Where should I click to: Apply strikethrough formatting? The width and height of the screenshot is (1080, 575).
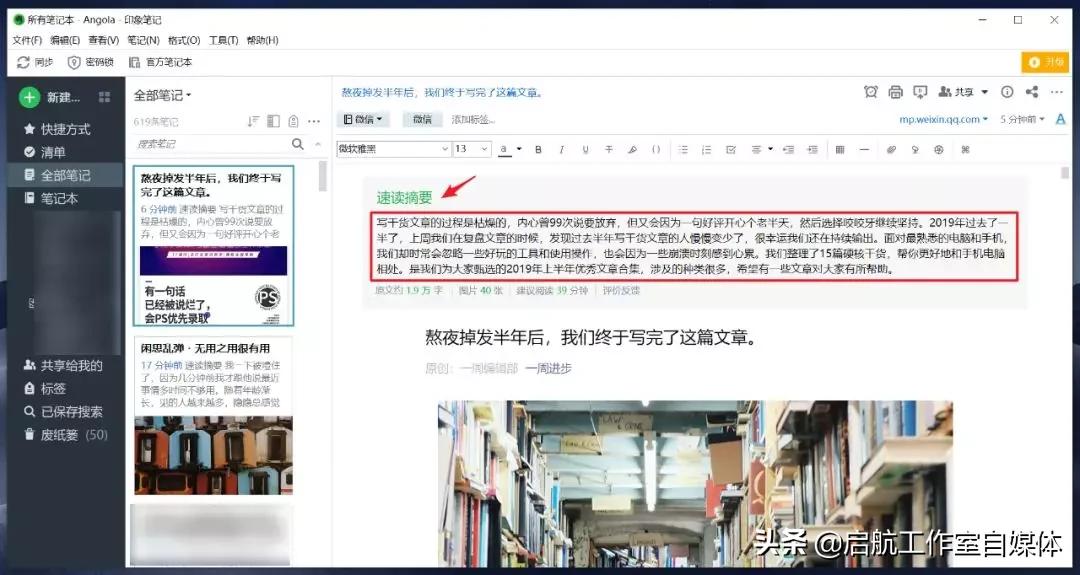pyautogui.click(x=609, y=149)
